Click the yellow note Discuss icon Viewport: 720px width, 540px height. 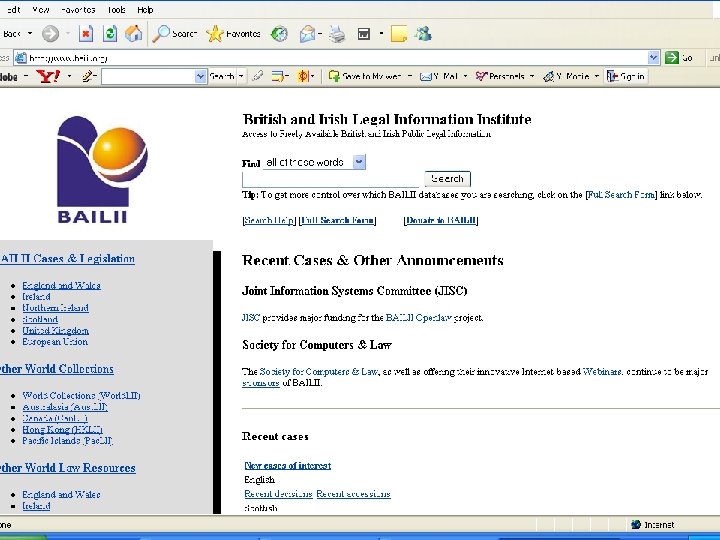click(399, 34)
